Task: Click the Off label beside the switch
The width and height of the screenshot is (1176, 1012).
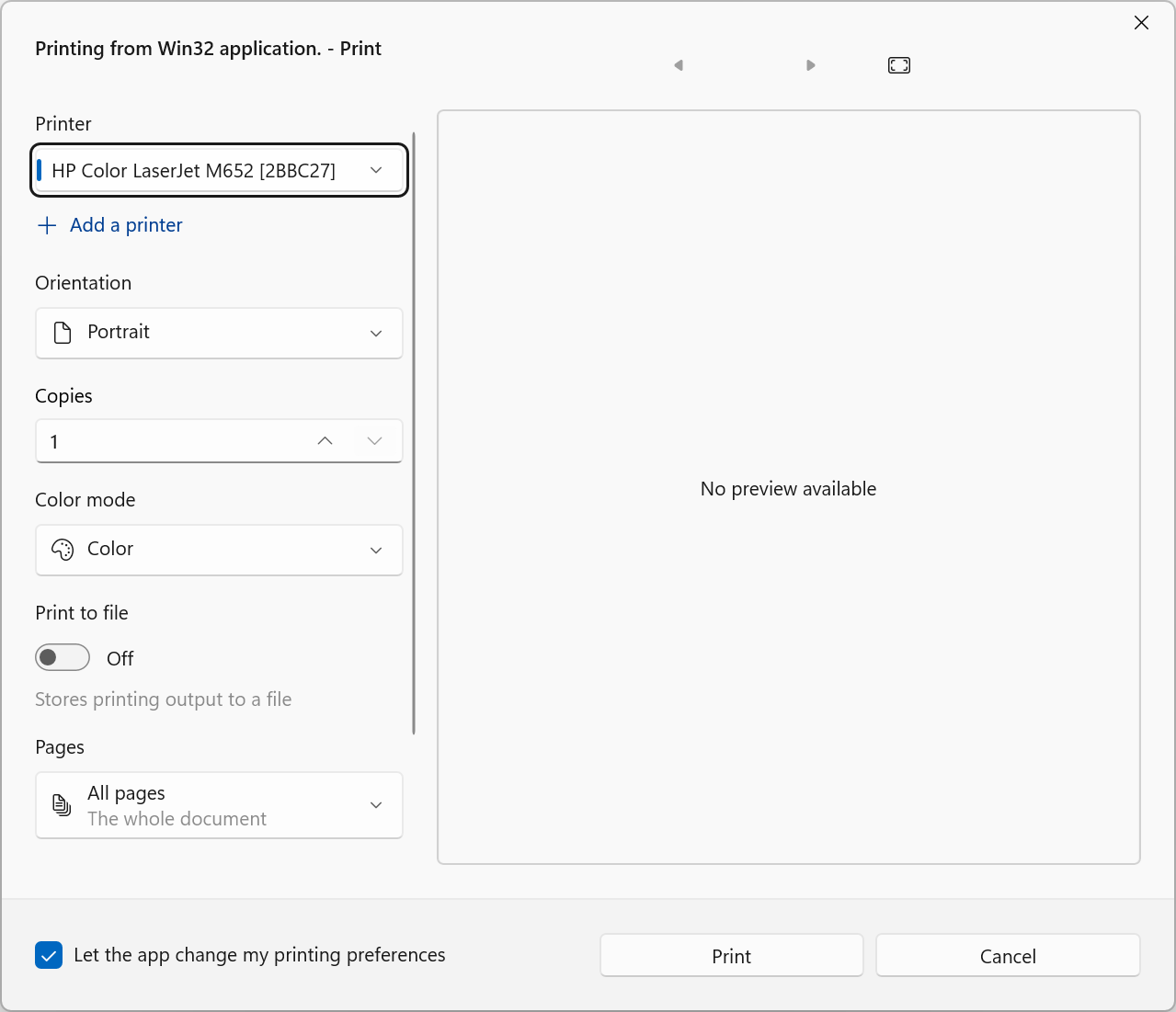Action: [120, 659]
